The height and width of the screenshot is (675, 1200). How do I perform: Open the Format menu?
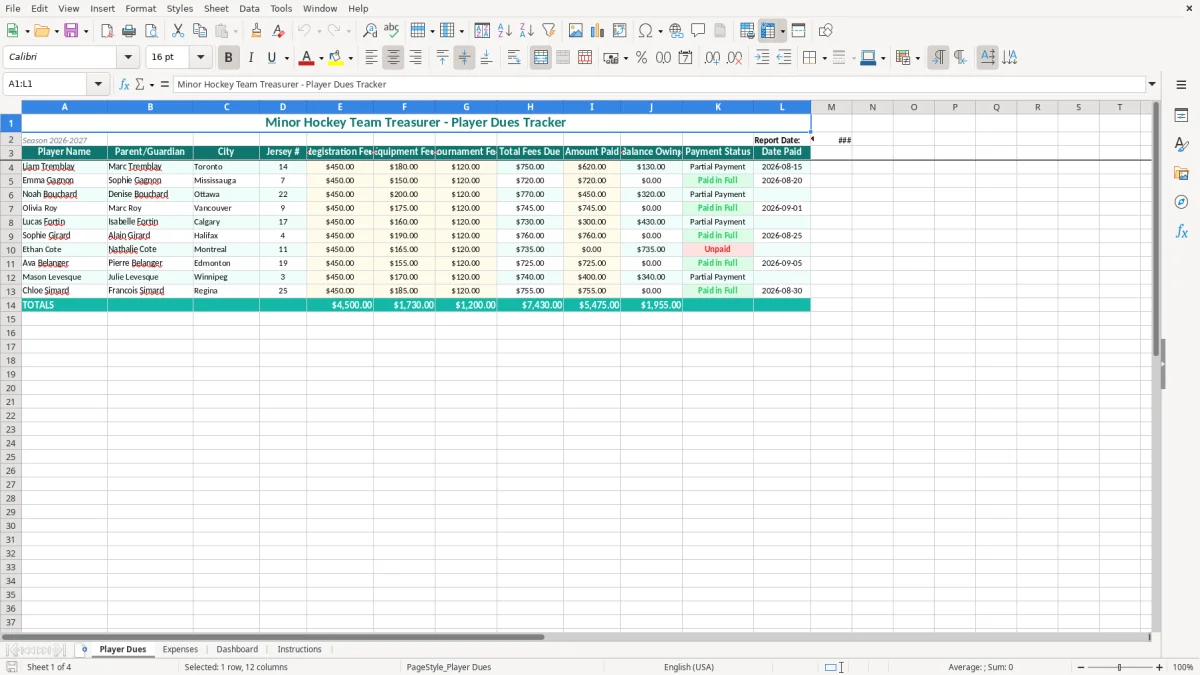click(x=140, y=8)
